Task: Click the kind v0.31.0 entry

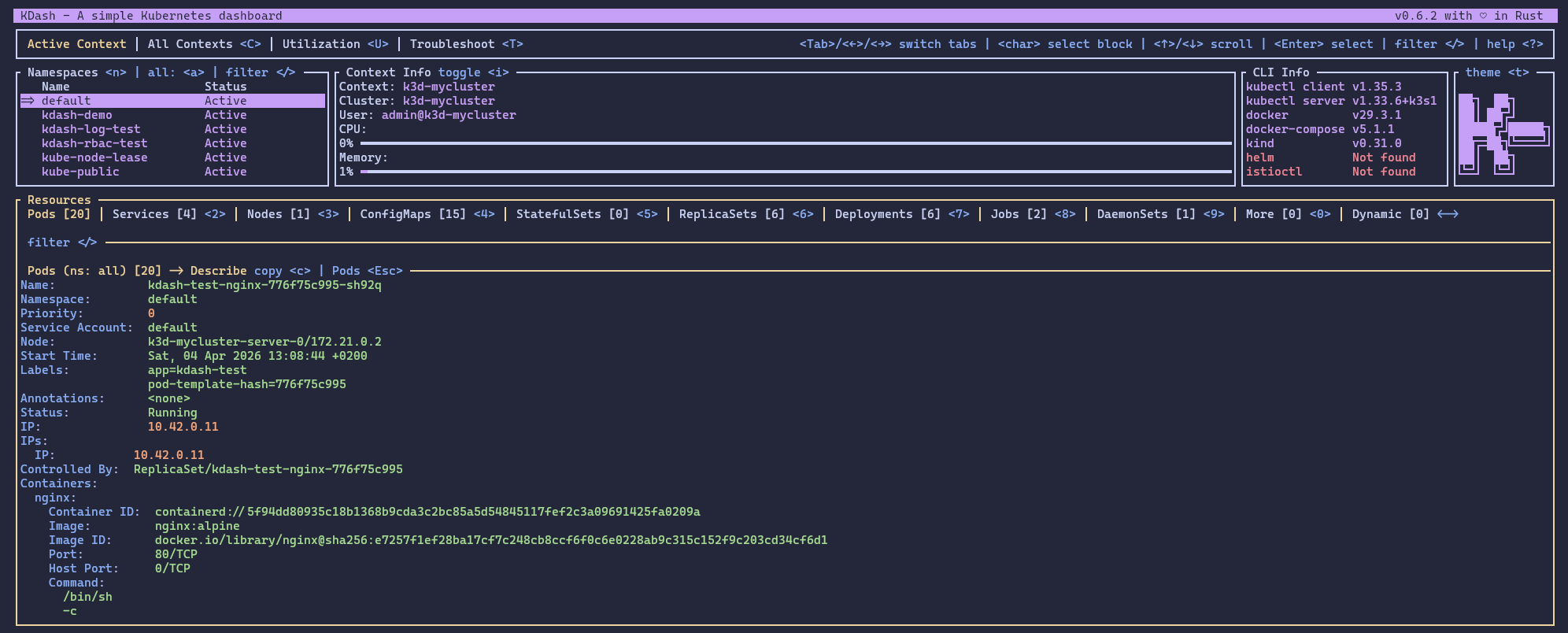Action: (1324, 143)
